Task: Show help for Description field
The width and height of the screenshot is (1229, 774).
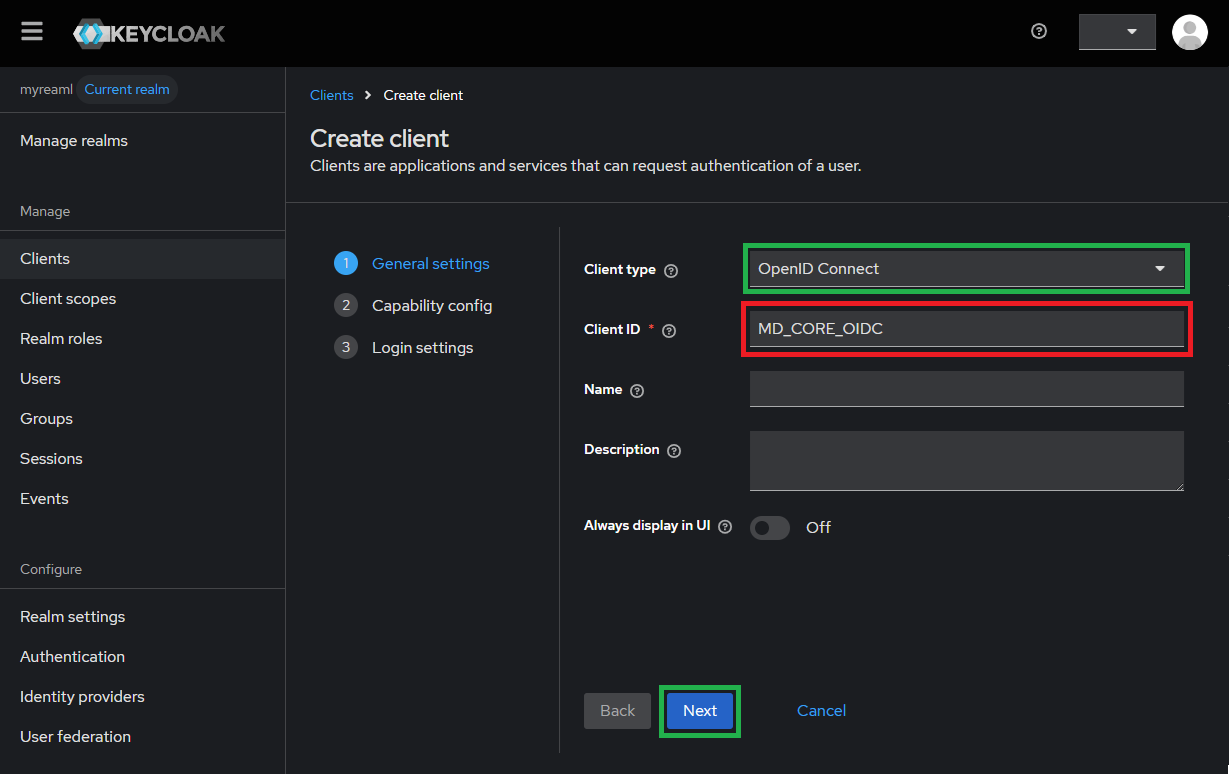Action: [x=674, y=451]
